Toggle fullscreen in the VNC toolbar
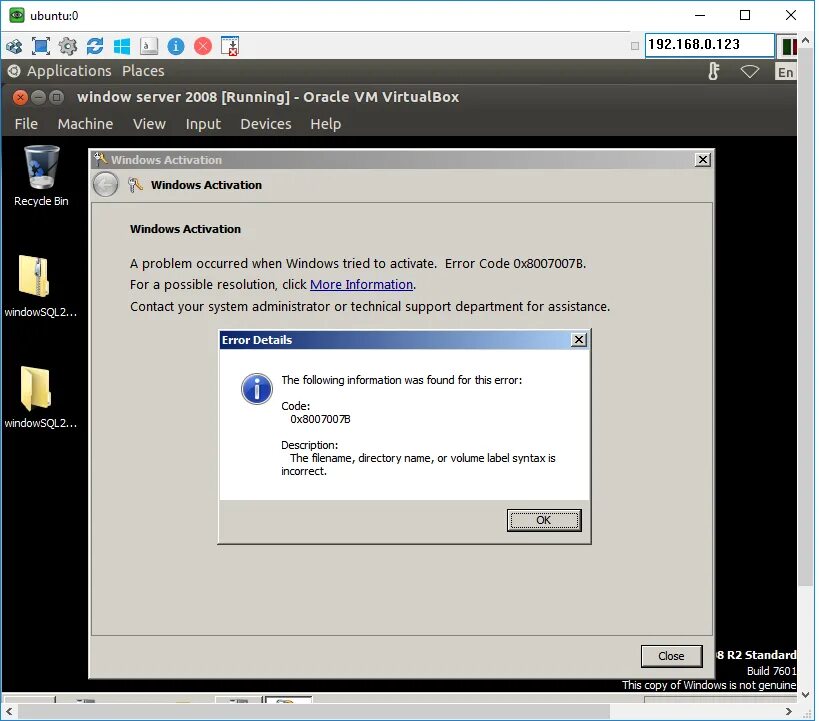 pyautogui.click(x=40, y=46)
